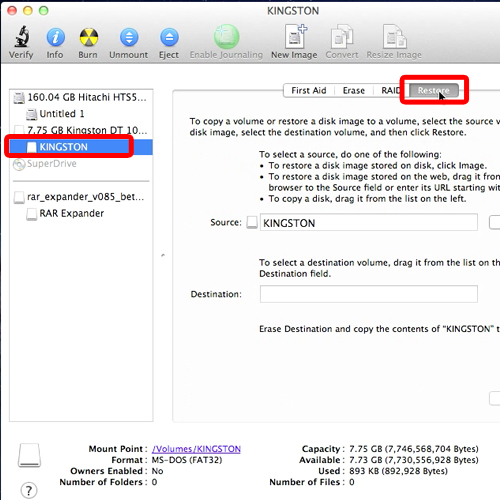Click the Resize Image toolbar icon
500x500 pixels.
pyautogui.click(x=394, y=36)
